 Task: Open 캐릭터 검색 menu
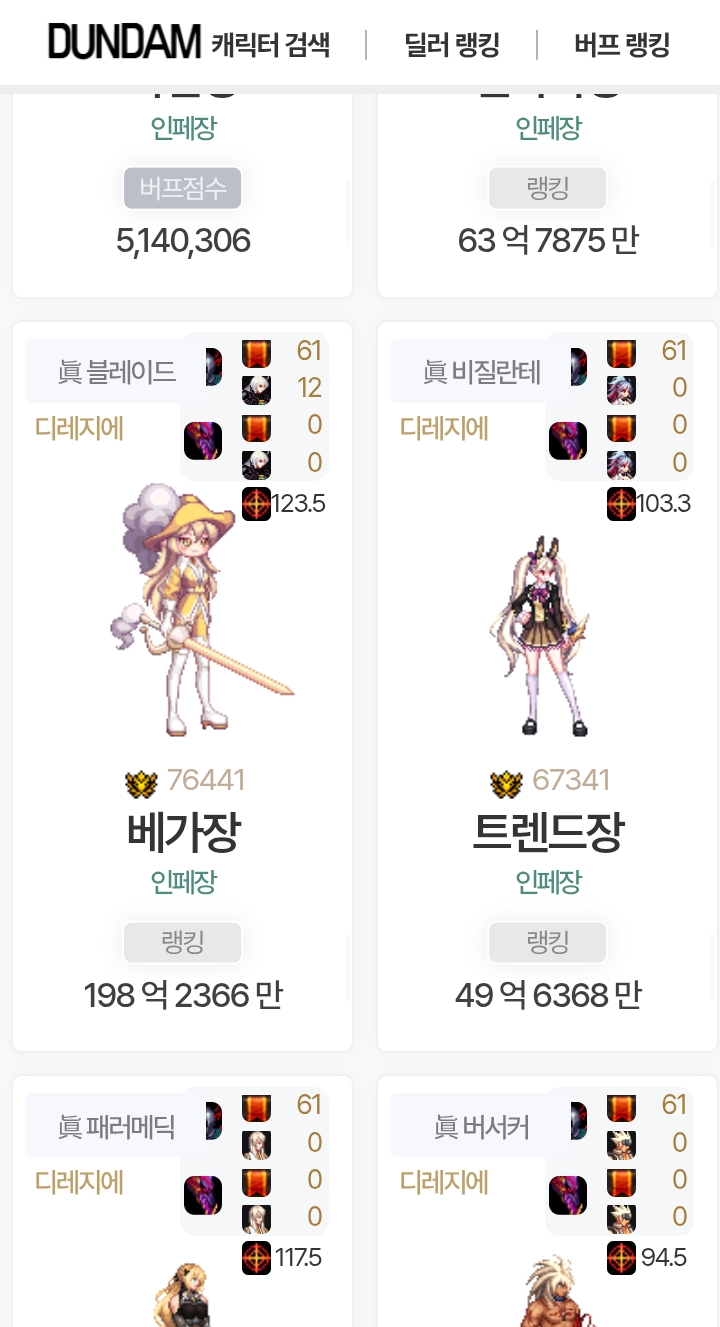(270, 45)
